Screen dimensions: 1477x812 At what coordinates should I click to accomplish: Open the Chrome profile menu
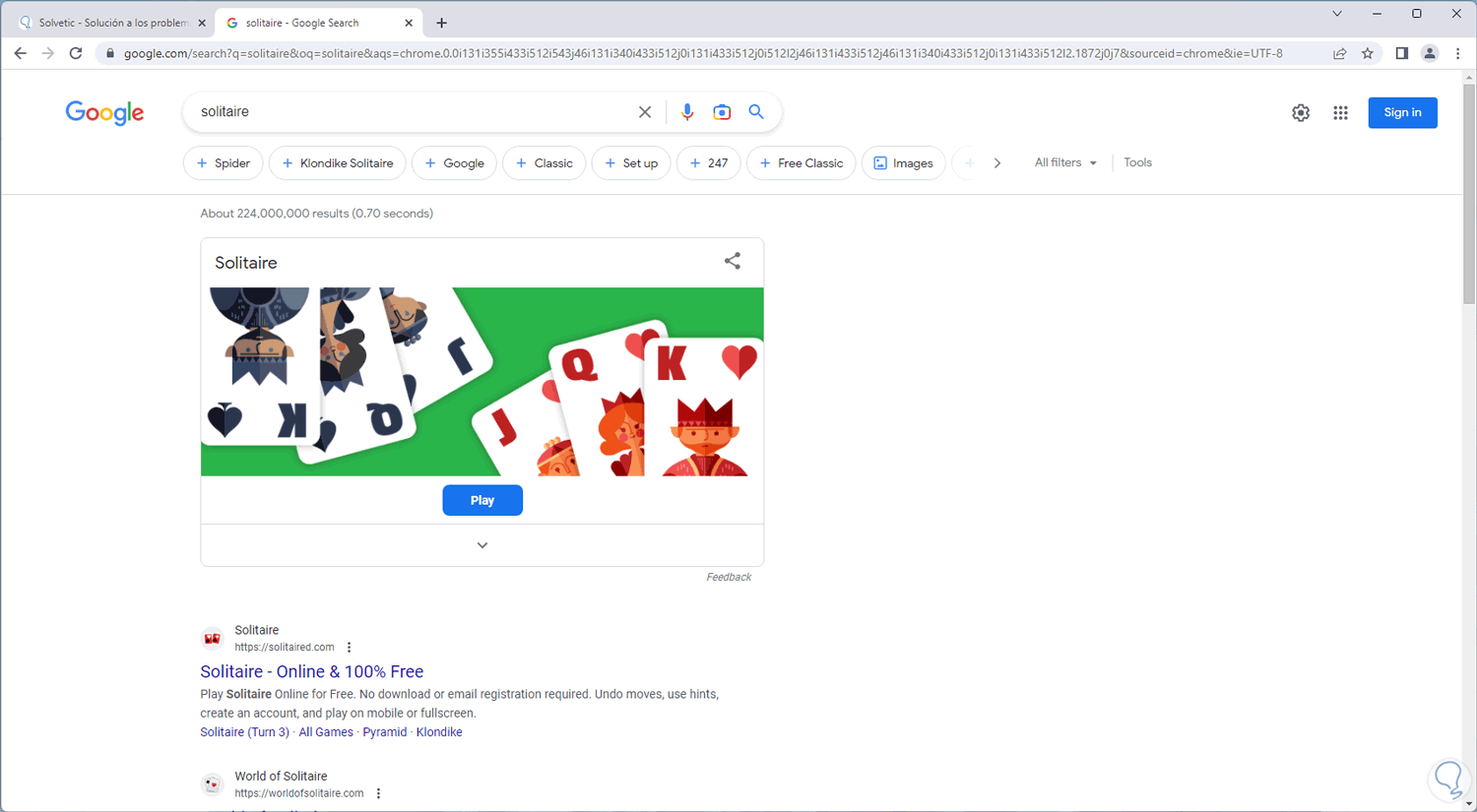click(1430, 53)
